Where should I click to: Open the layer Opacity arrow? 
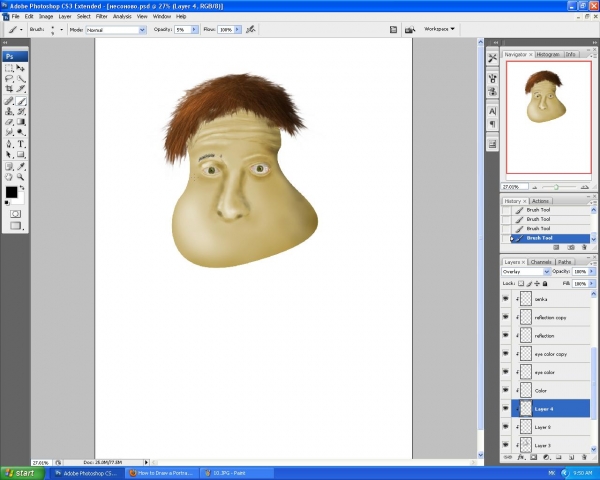(x=592, y=271)
